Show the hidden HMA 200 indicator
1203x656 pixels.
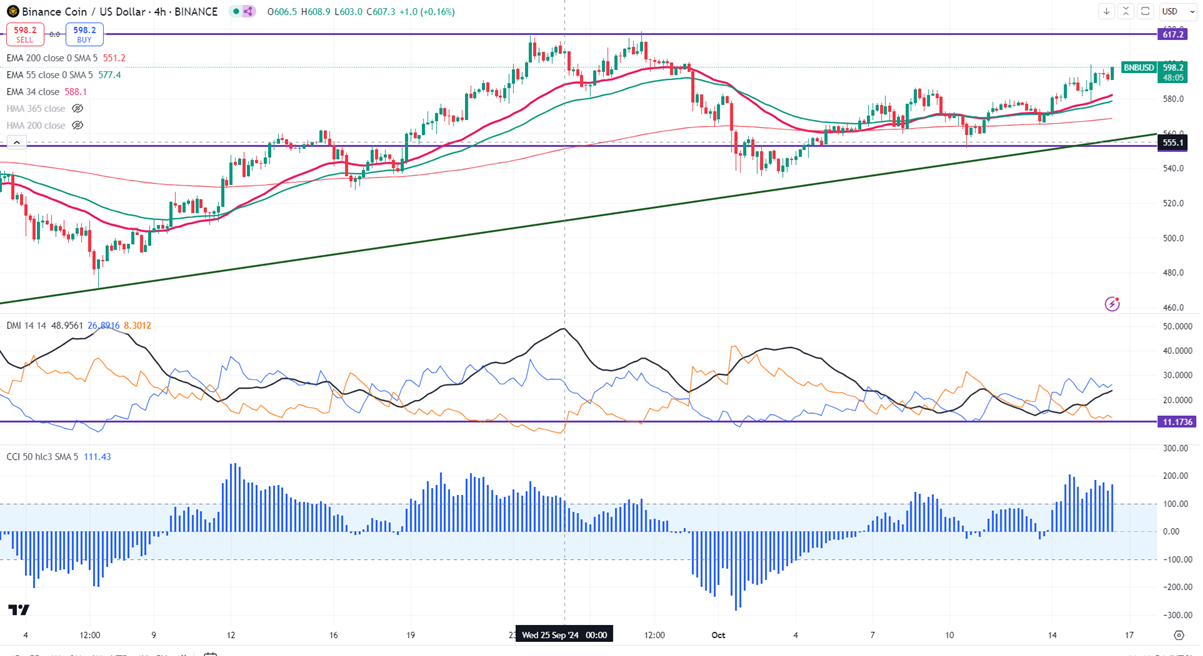[x=77, y=125]
